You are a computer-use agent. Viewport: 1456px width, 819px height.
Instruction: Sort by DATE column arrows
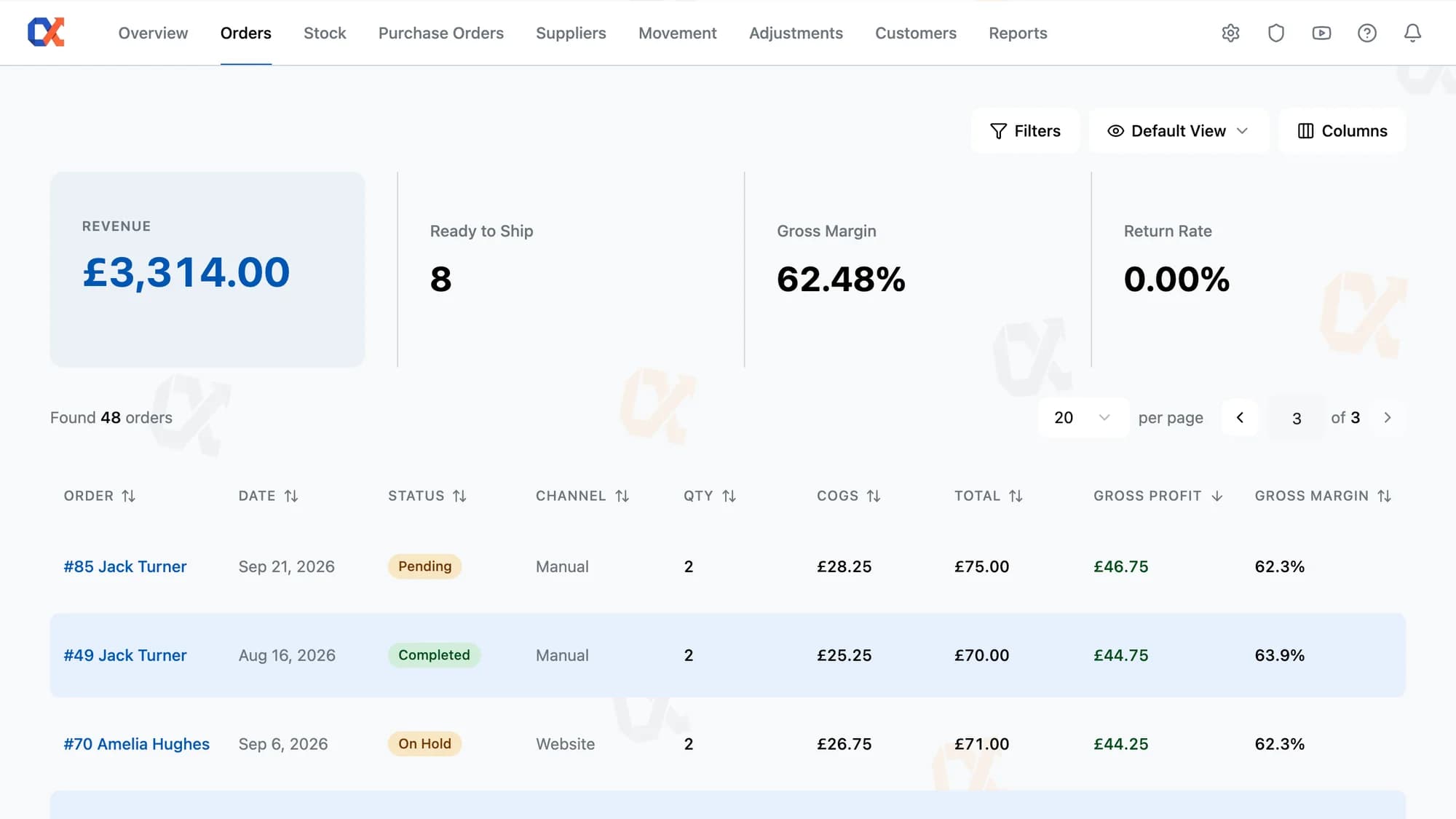click(291, 496)
